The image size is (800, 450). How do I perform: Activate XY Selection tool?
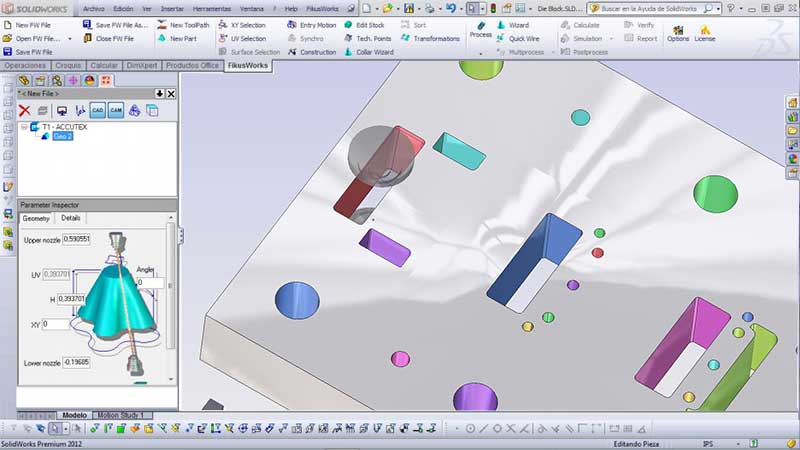[x=242, y=25]
